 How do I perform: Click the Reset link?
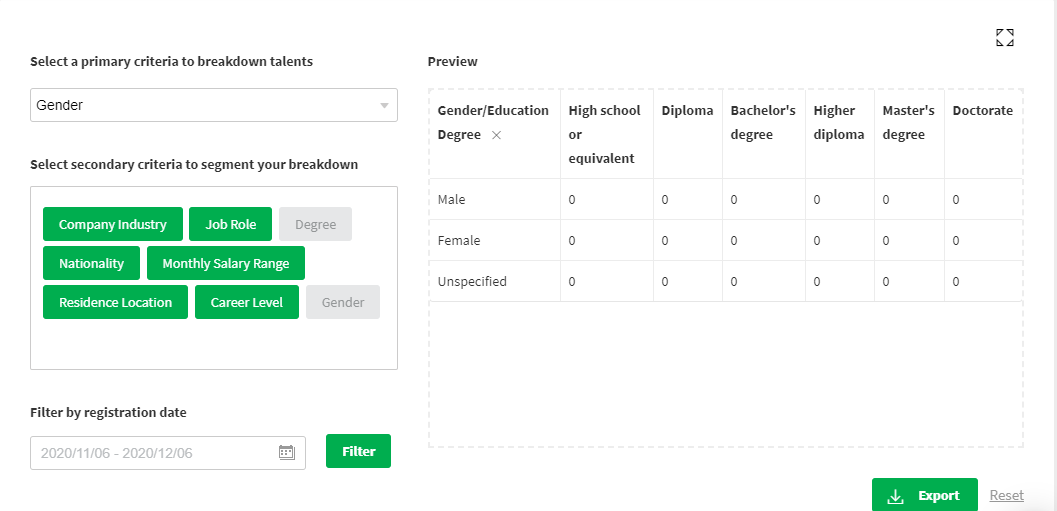pyautogui.click(x=1006, y=495)
